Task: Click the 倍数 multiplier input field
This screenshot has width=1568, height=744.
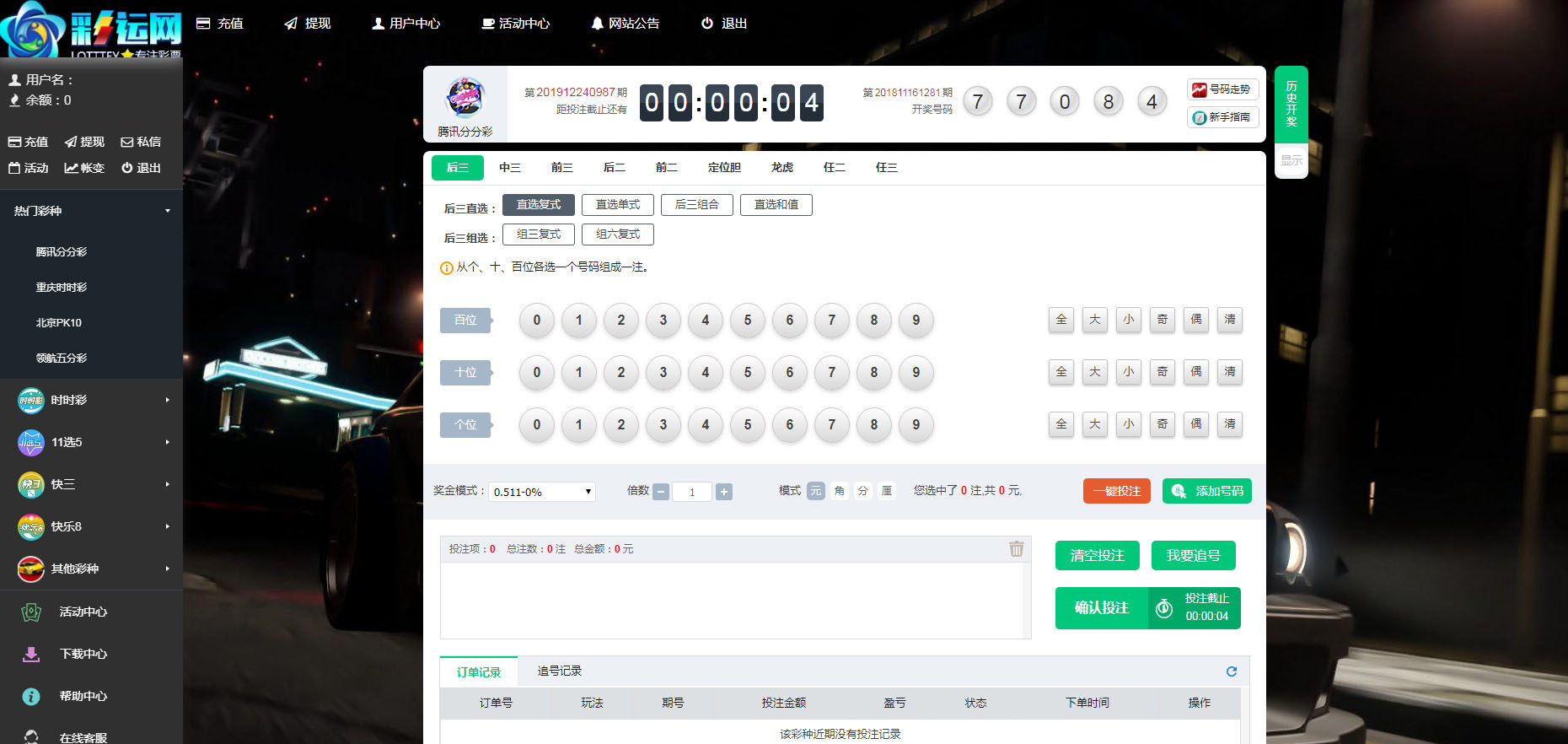Action: coord(691,492)
